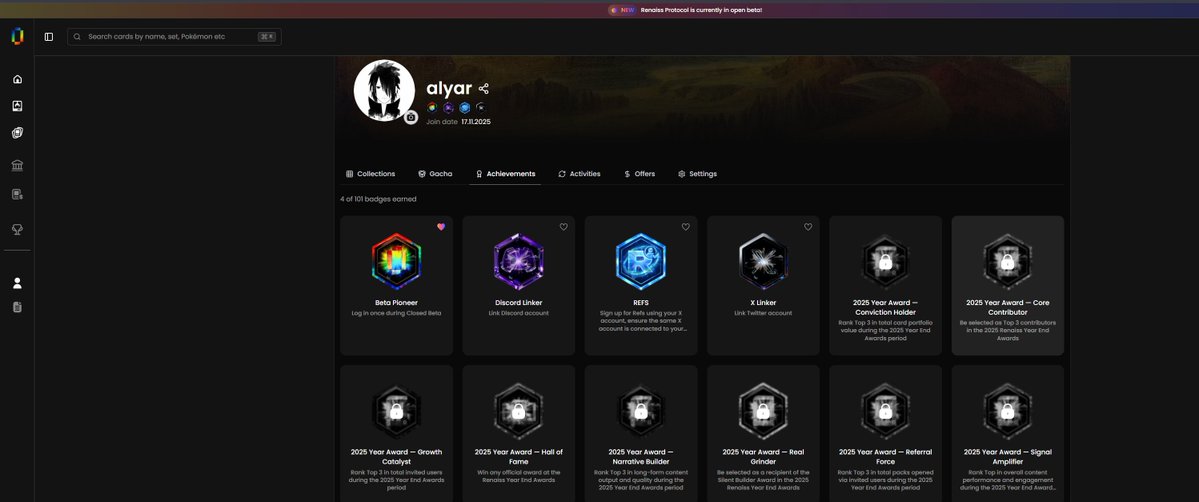Open the card gallery sidebar icon
The image size is (1199, 502).
coord(18,106)
